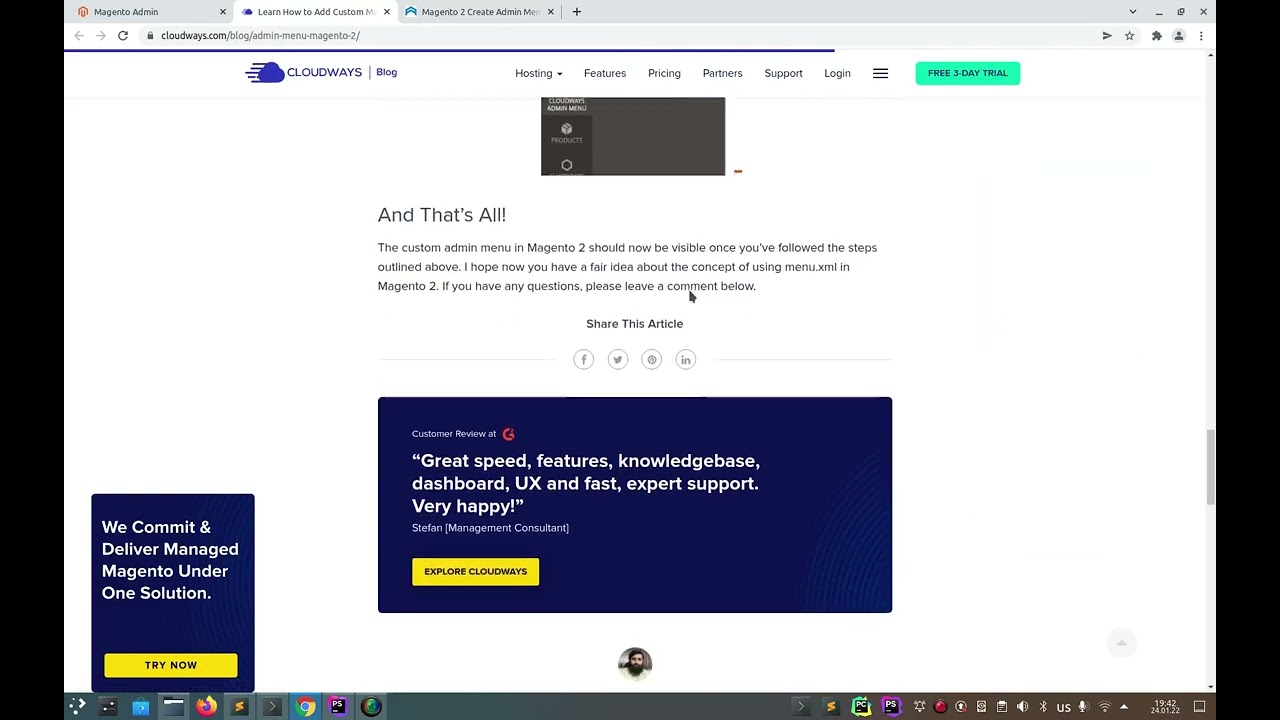
Task: Click FREE 3-DAY TRIAL button
Action: point(968,73)
